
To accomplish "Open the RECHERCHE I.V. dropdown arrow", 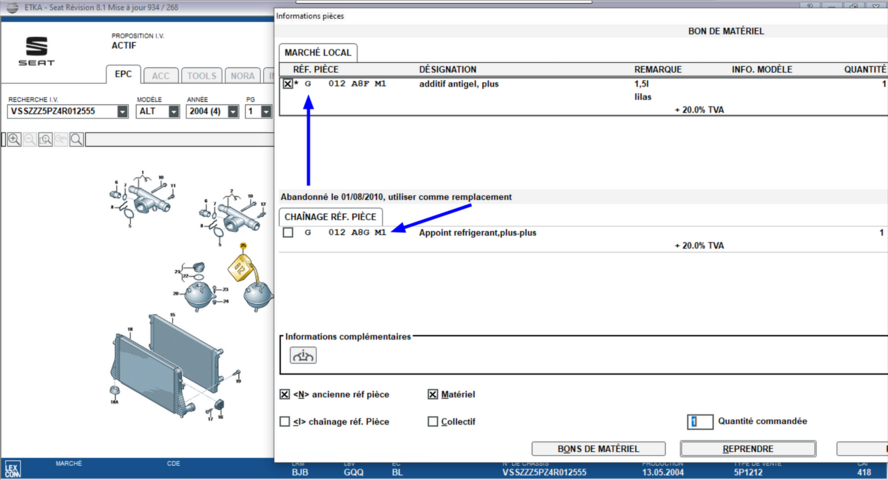I will point(122,112).
